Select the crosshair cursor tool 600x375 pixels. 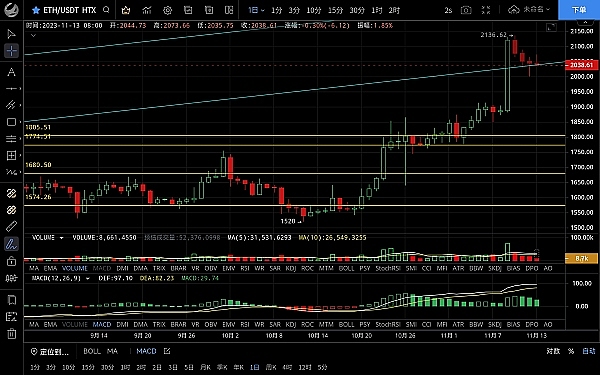[11, 51]
